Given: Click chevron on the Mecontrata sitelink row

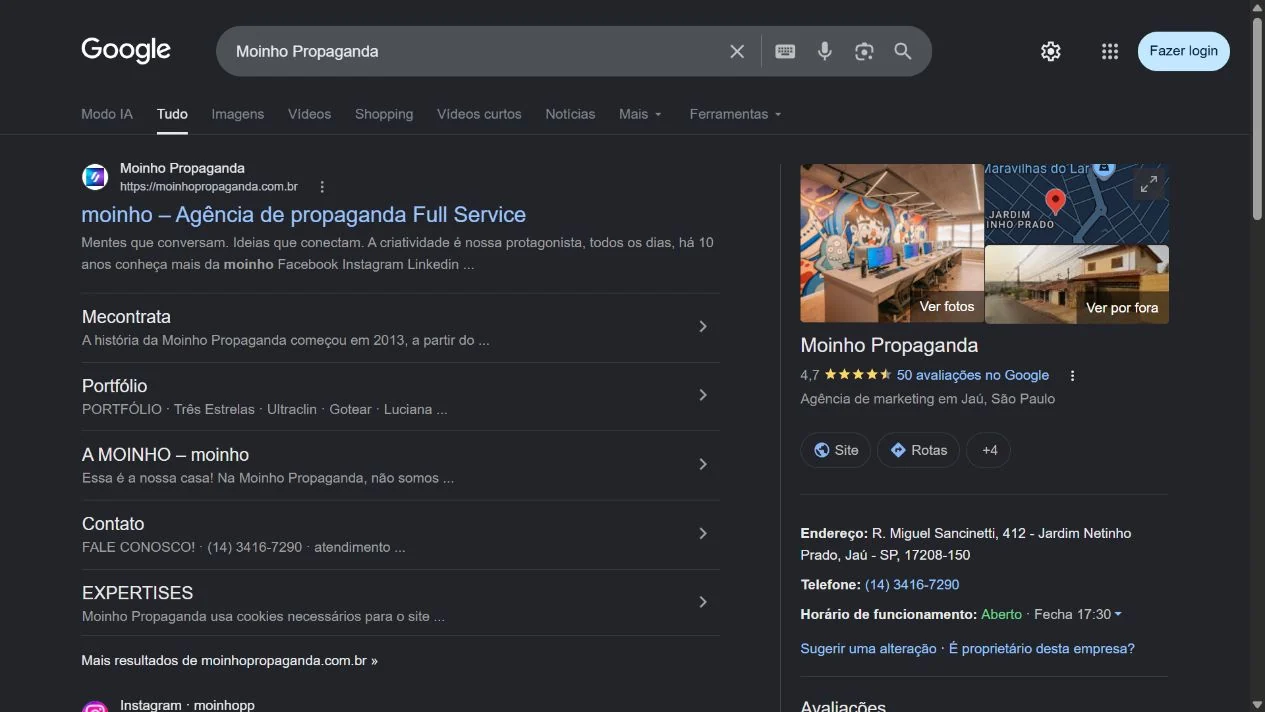Looking at the screenshot, I should (703, 327).
